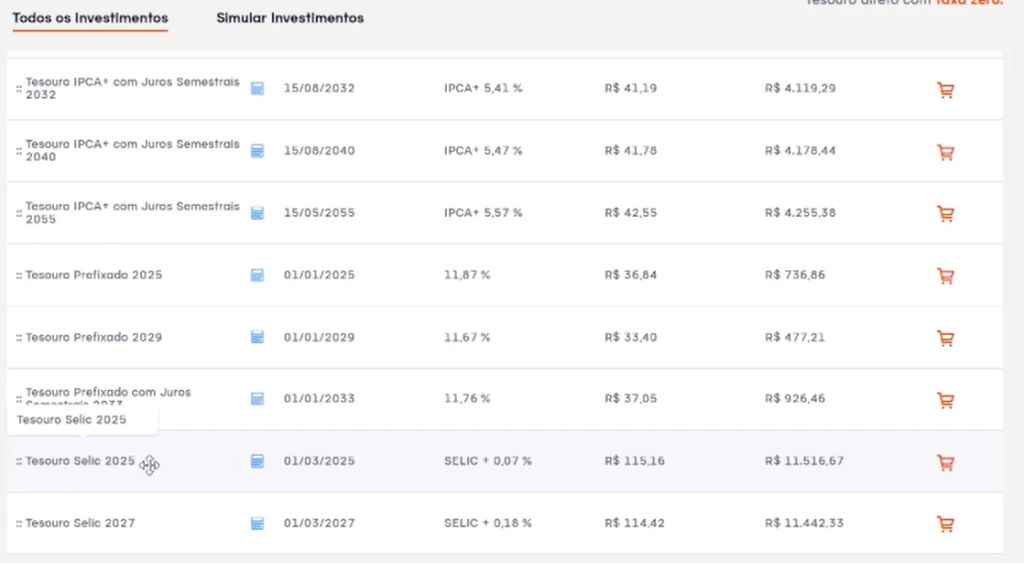The height and width of the screenshot is (563, 1024).
Task: Click unit price R$ 4.119,29
Action: pyautogui.click(x=801, y=88)
